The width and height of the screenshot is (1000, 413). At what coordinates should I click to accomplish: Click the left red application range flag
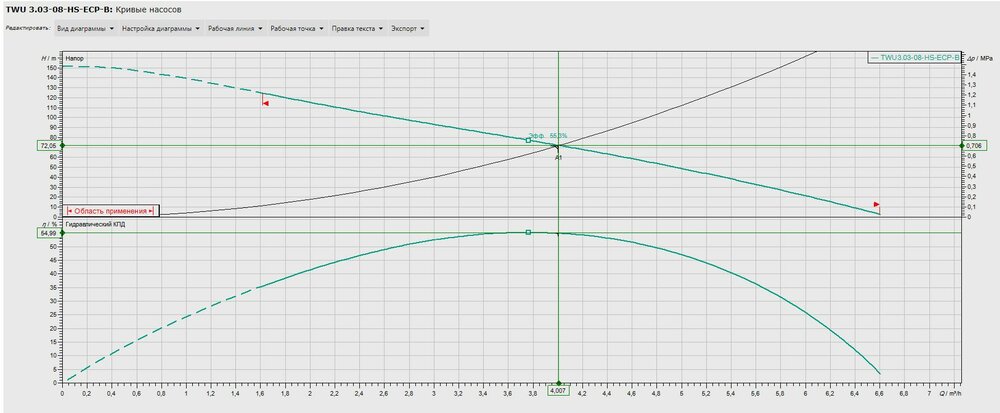click(265, 103)
